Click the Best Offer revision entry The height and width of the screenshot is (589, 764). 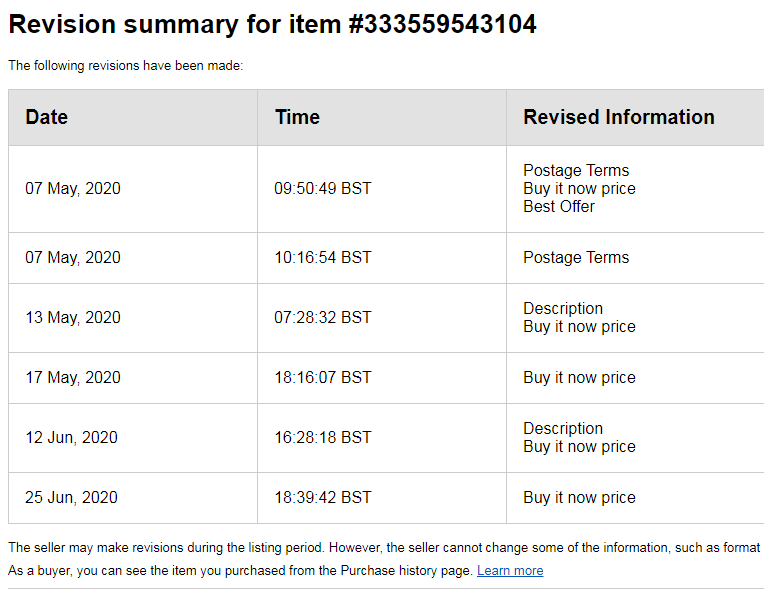coord(559,206)
